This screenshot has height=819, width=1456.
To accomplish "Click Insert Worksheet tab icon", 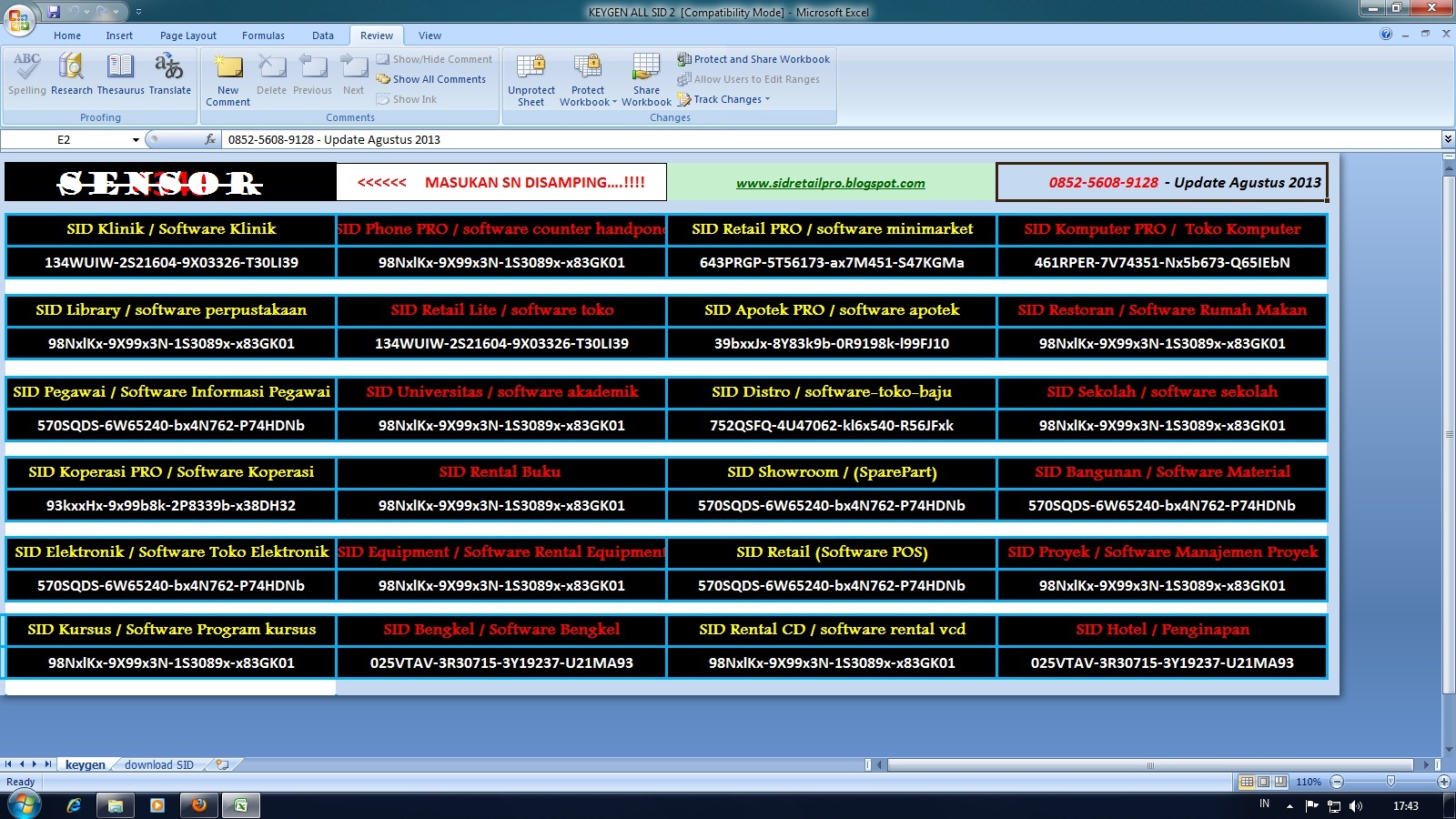I will pos(222,764).
